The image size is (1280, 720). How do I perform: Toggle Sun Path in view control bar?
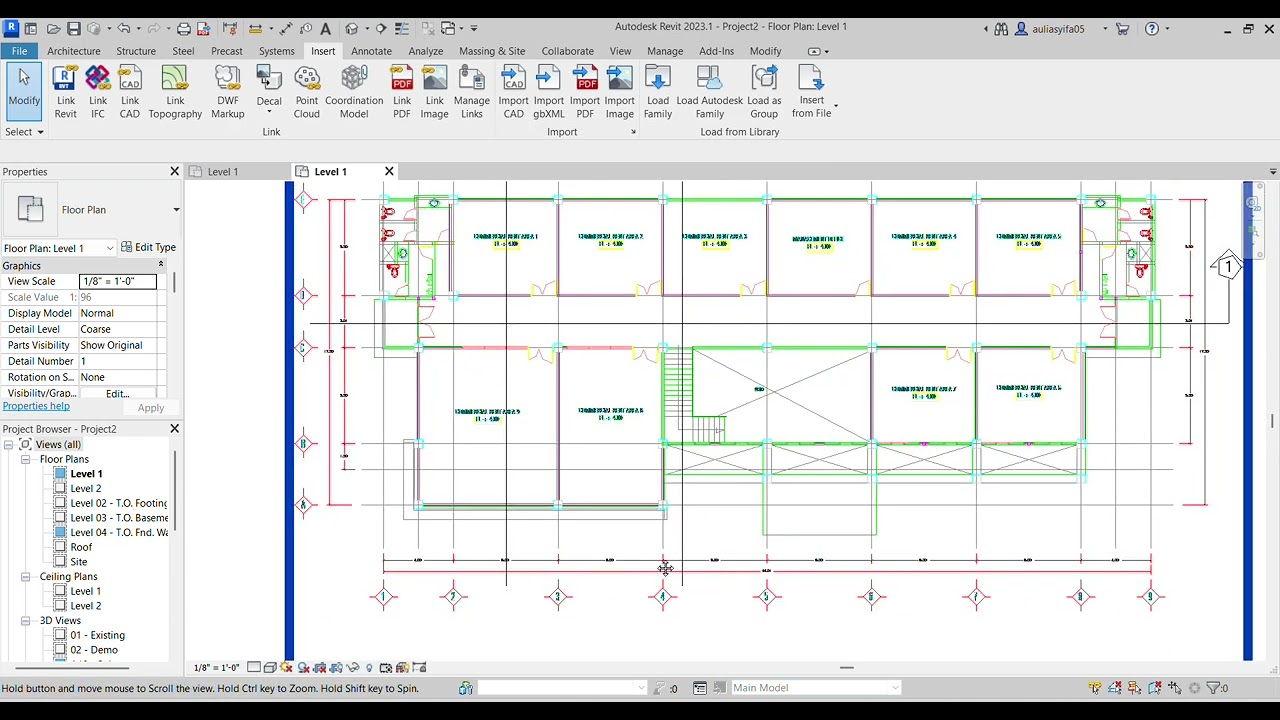pyautogui.click(x=287, y=668)
